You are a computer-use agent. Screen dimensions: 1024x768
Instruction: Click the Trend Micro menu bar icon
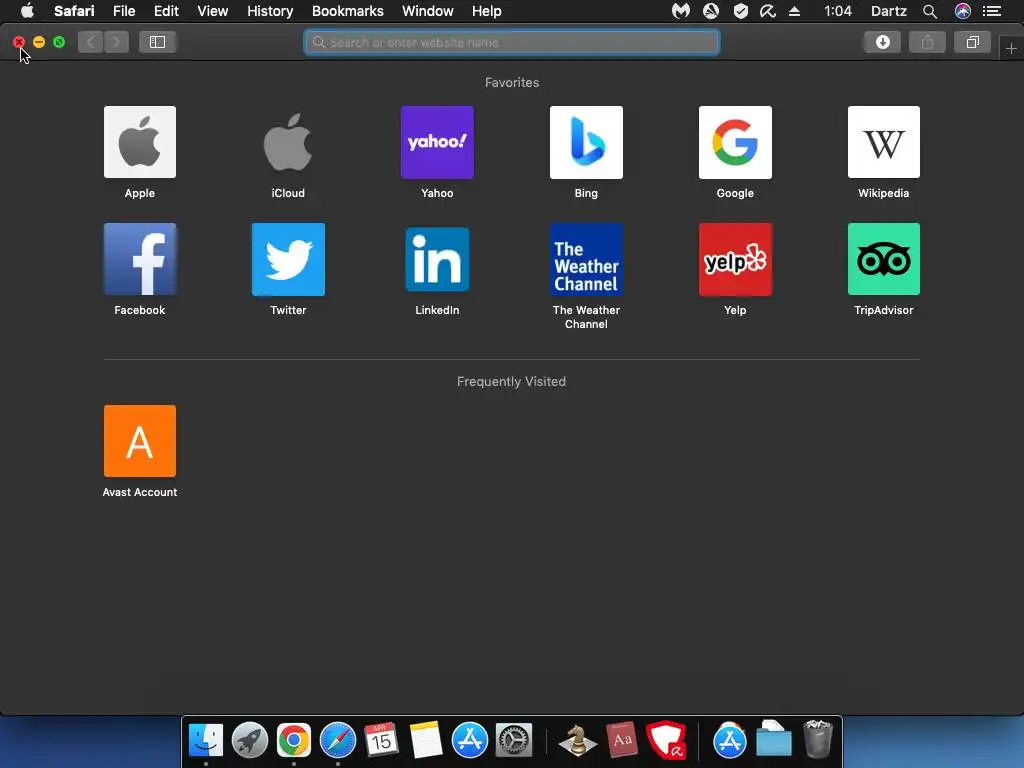767,11
